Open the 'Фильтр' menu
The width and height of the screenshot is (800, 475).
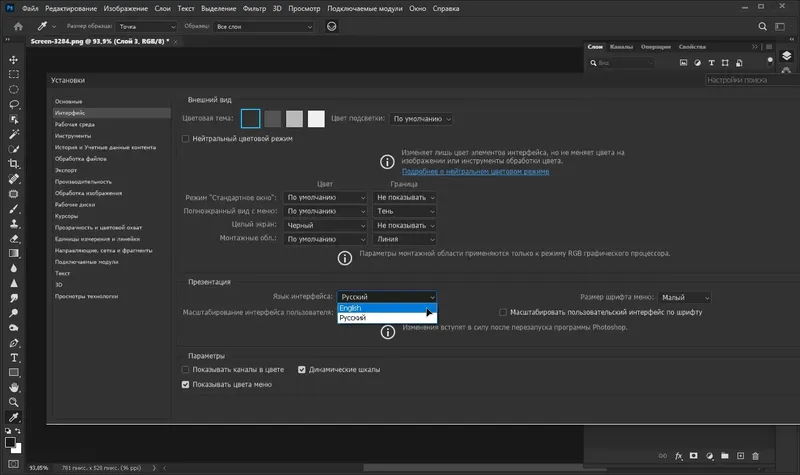[254, 9]
